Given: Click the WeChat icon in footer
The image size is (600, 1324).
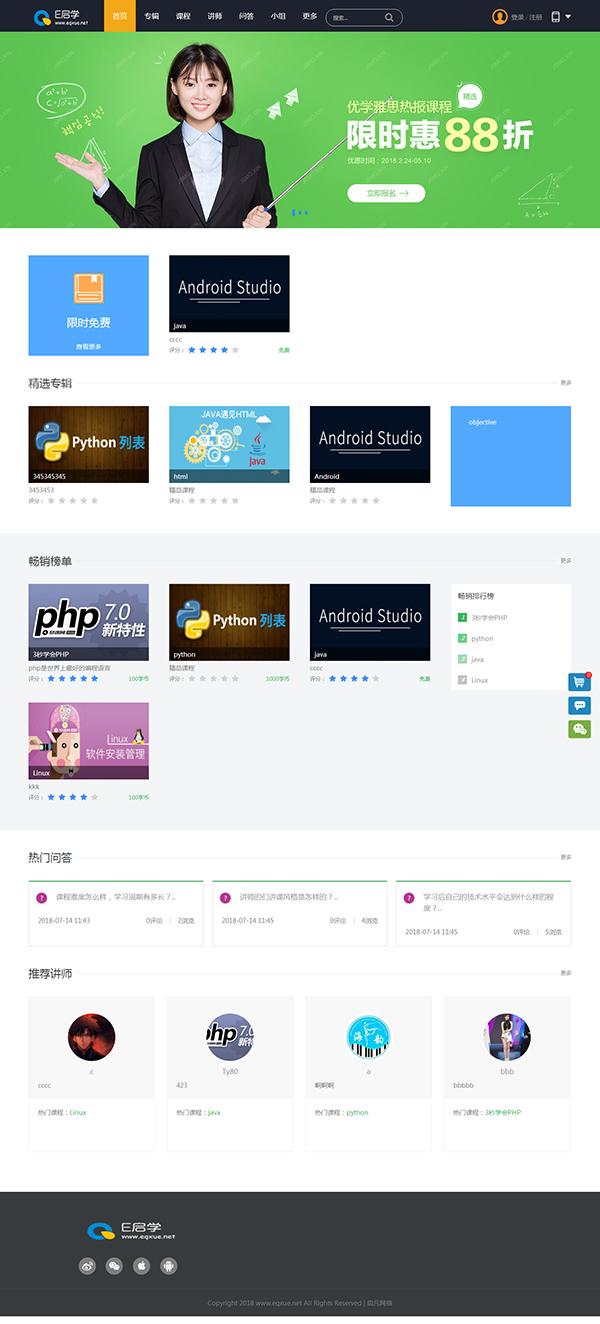Looking at the screenshot, I should [x=114, y=1266].
